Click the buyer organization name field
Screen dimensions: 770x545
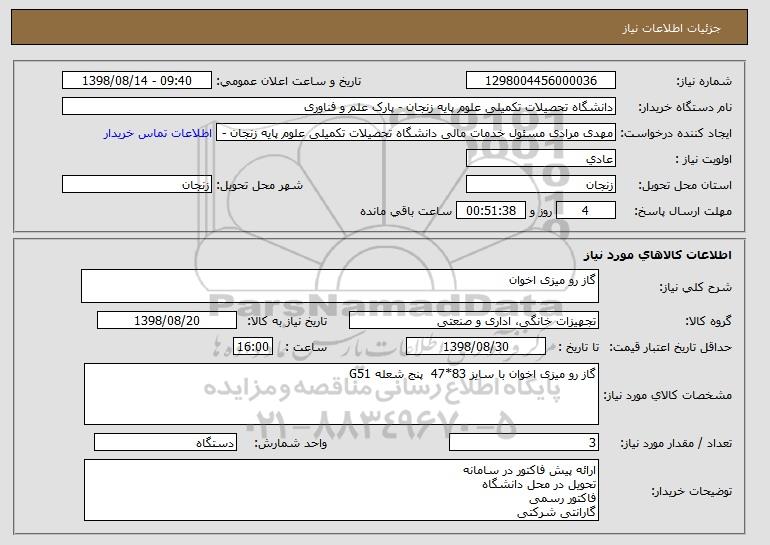pos(339,107)
